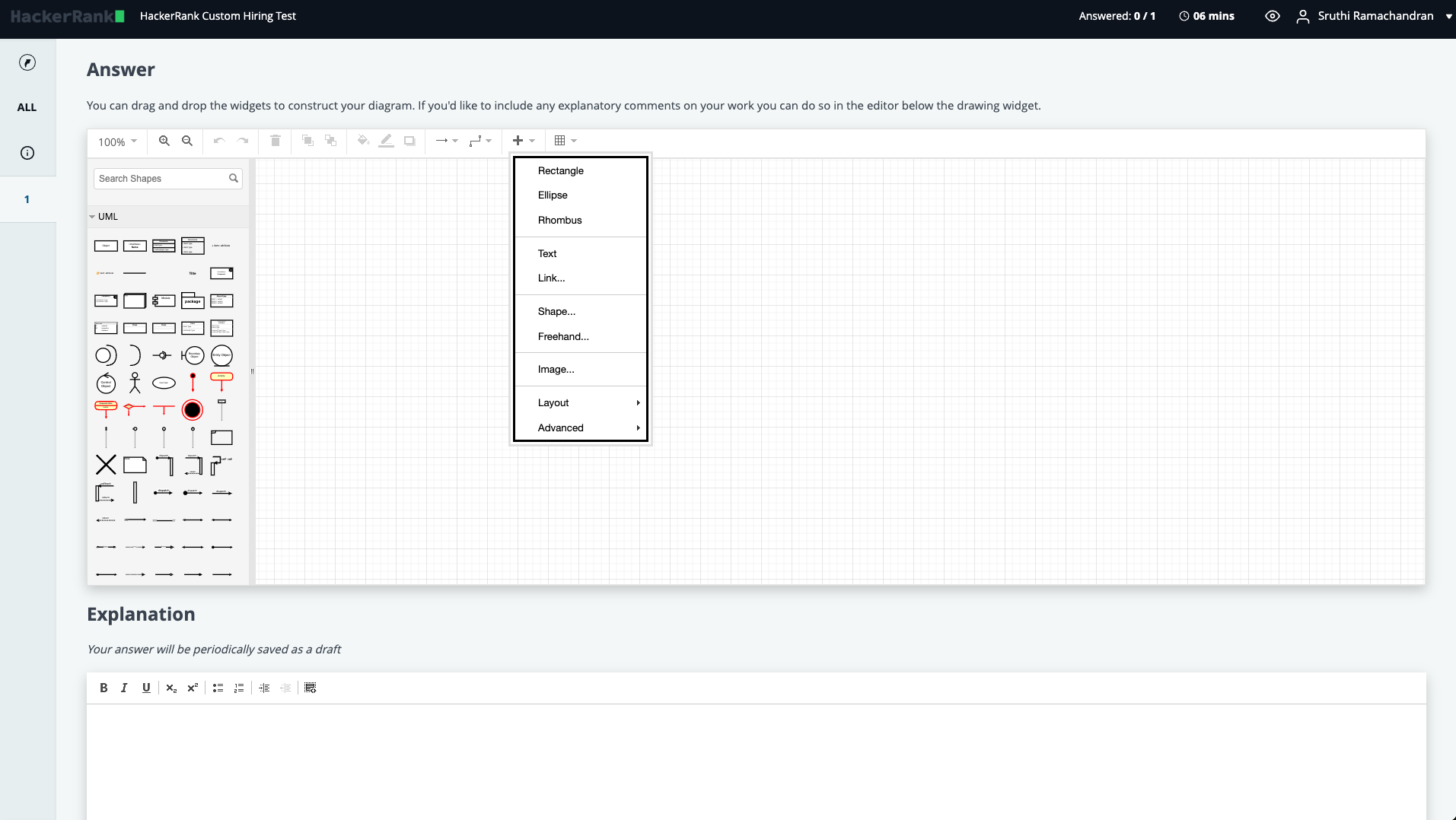Increase indent in explanation editor
This screenshot has height=820, width=1456.
coord(264,688)
